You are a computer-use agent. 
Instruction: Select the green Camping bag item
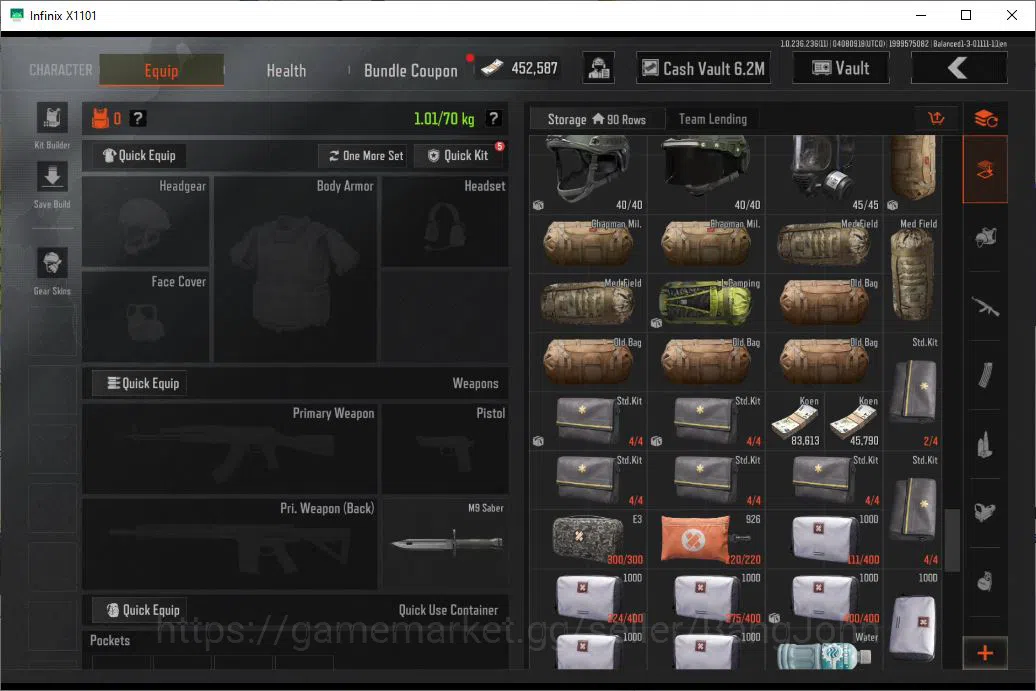click(x=706, y=304)
